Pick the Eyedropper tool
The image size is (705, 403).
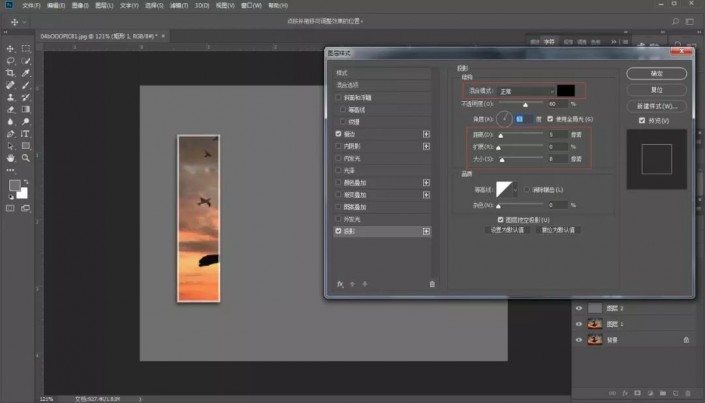pos(25,73)
